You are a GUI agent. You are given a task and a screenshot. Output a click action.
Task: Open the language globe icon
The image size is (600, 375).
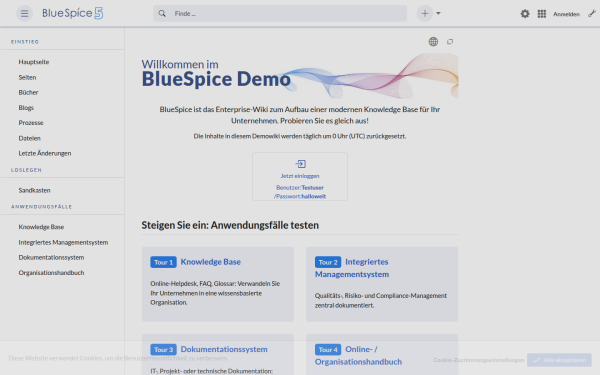[433, 41]
